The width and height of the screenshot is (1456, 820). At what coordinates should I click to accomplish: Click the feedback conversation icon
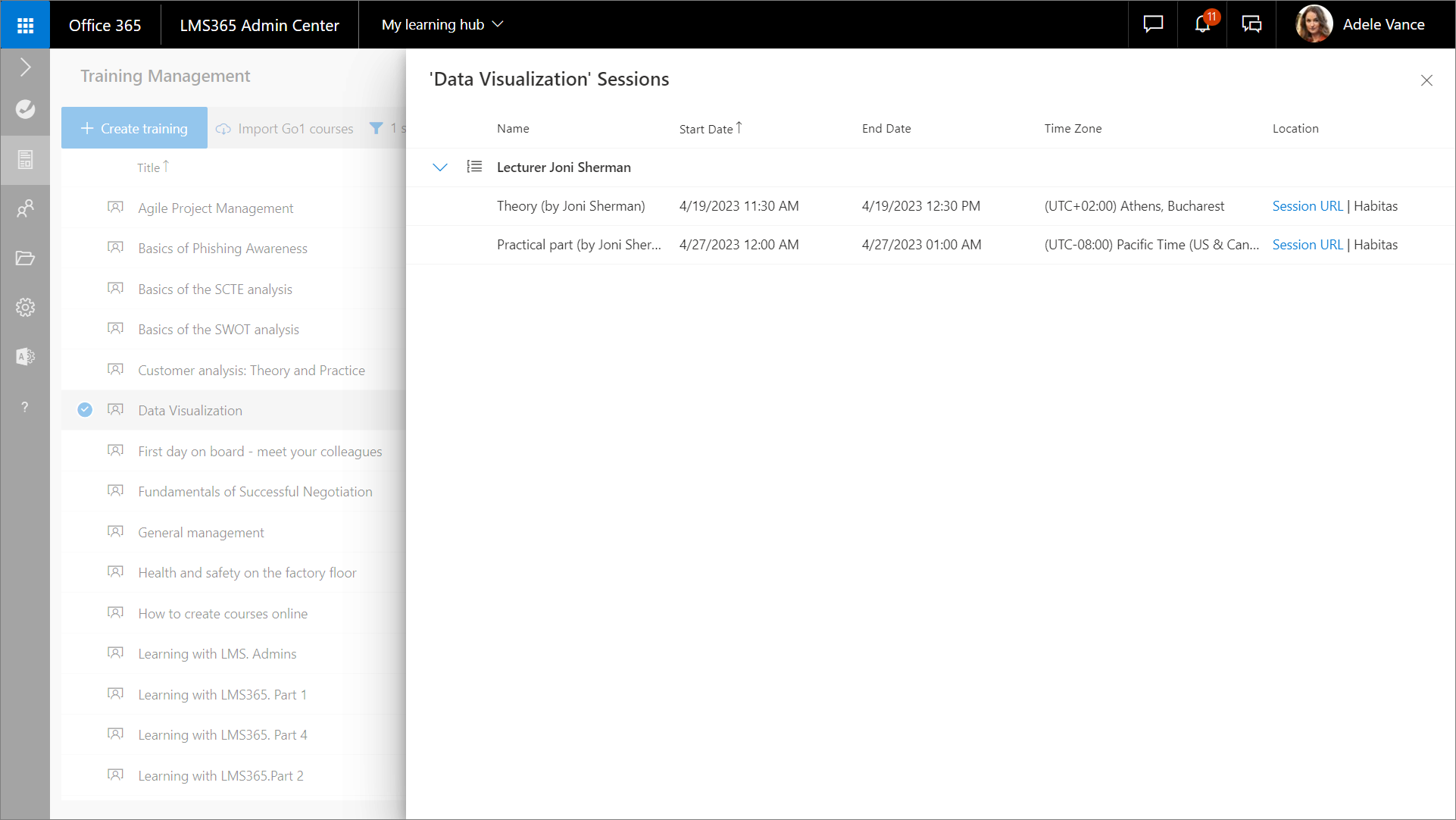(1251, 24)
